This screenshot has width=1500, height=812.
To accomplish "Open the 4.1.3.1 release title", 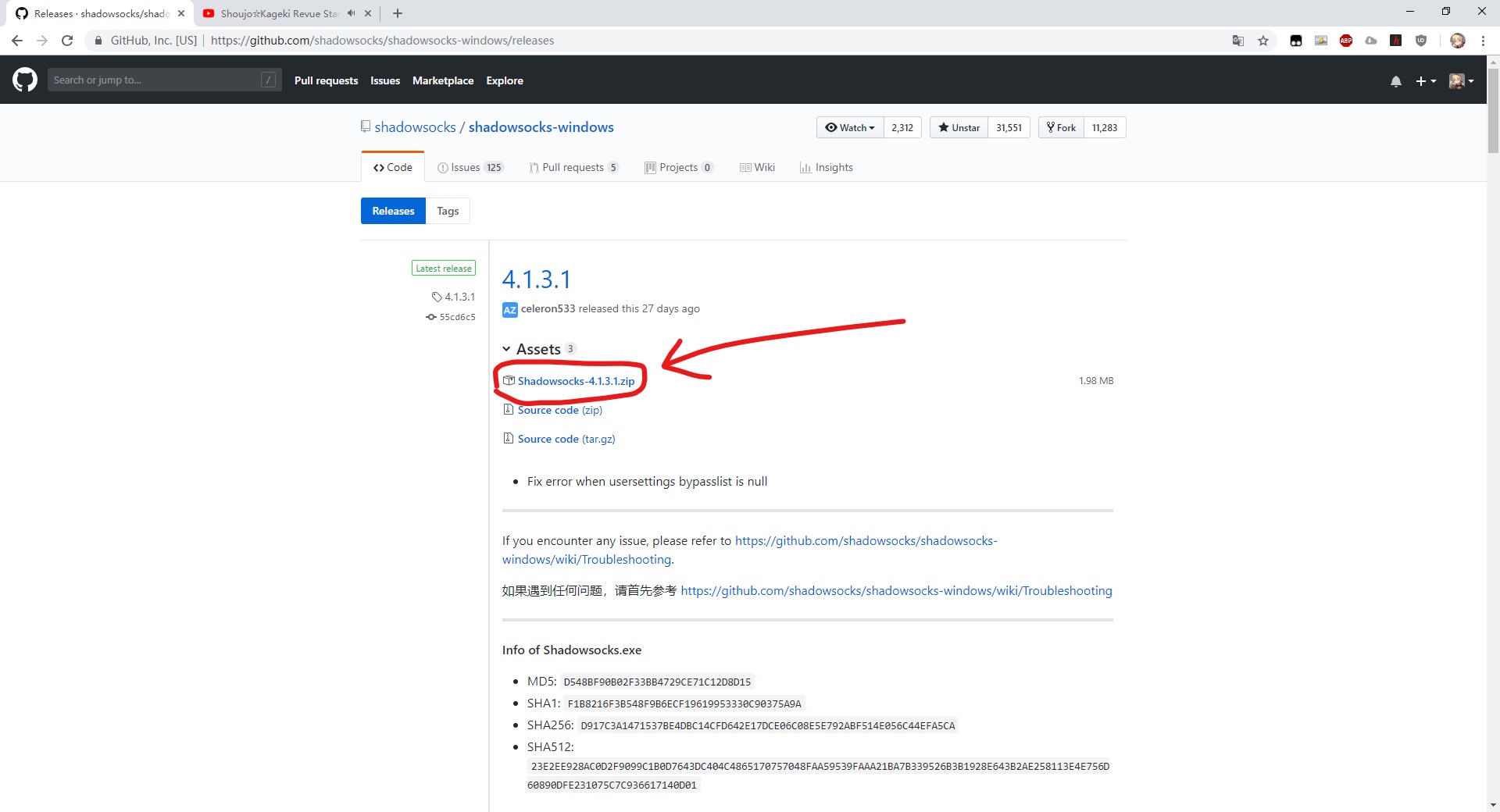I will pos(537,280).
